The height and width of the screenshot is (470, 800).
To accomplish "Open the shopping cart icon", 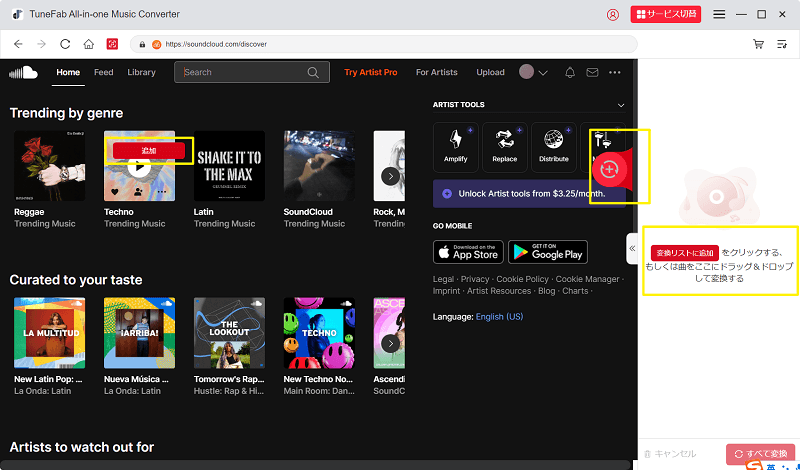I will pos(759,44).
